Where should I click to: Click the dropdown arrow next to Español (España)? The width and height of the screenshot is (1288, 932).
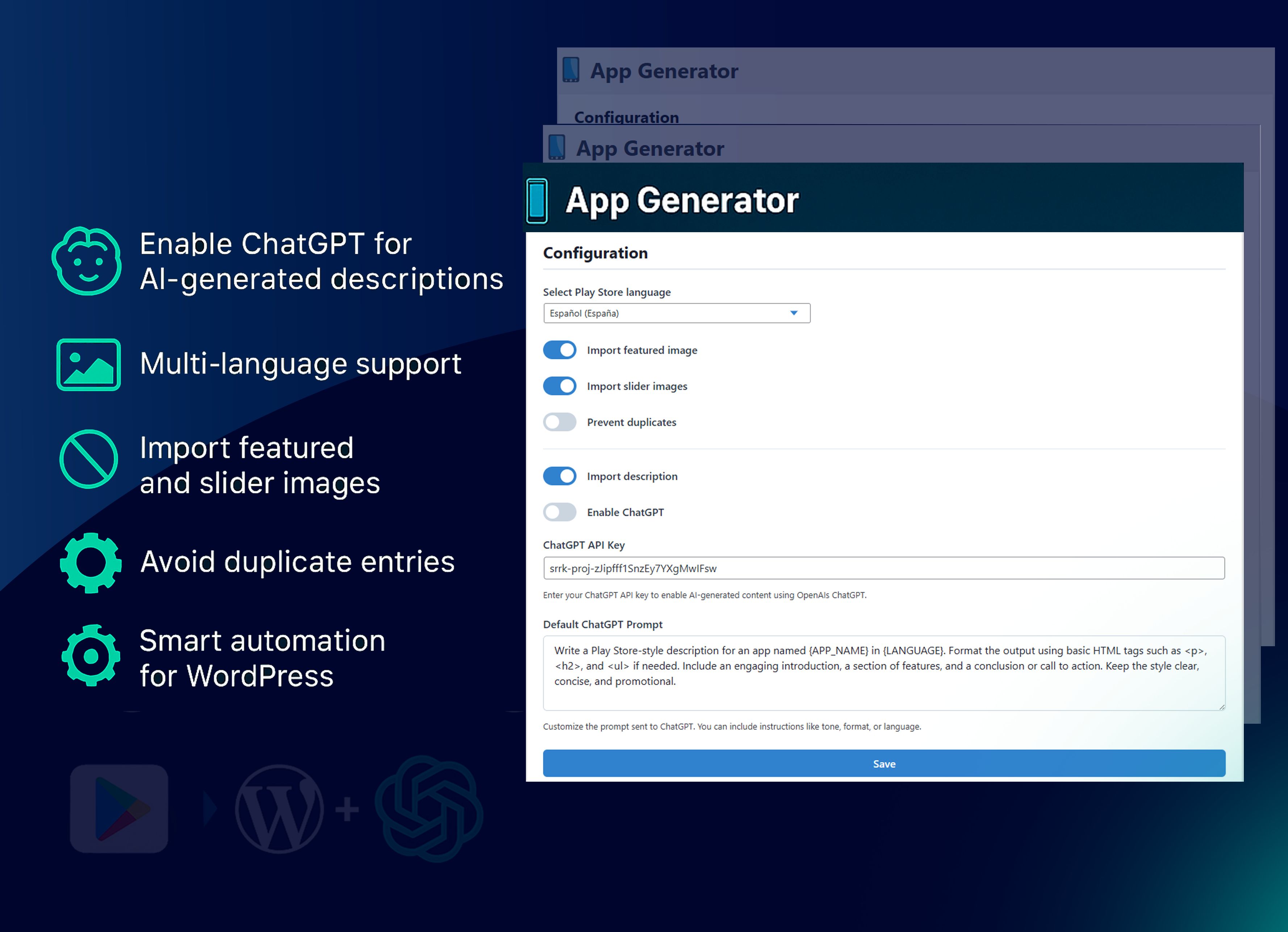(794, 314)
